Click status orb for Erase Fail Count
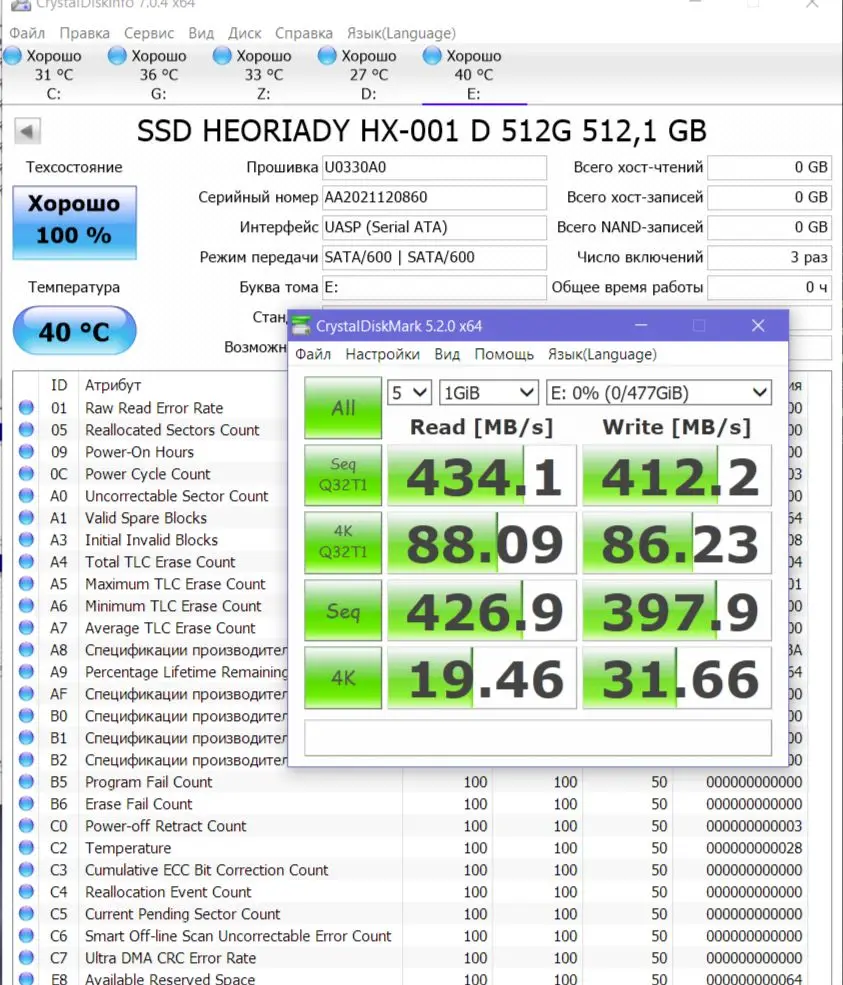 pyautogui.click(x=26, y=803)
